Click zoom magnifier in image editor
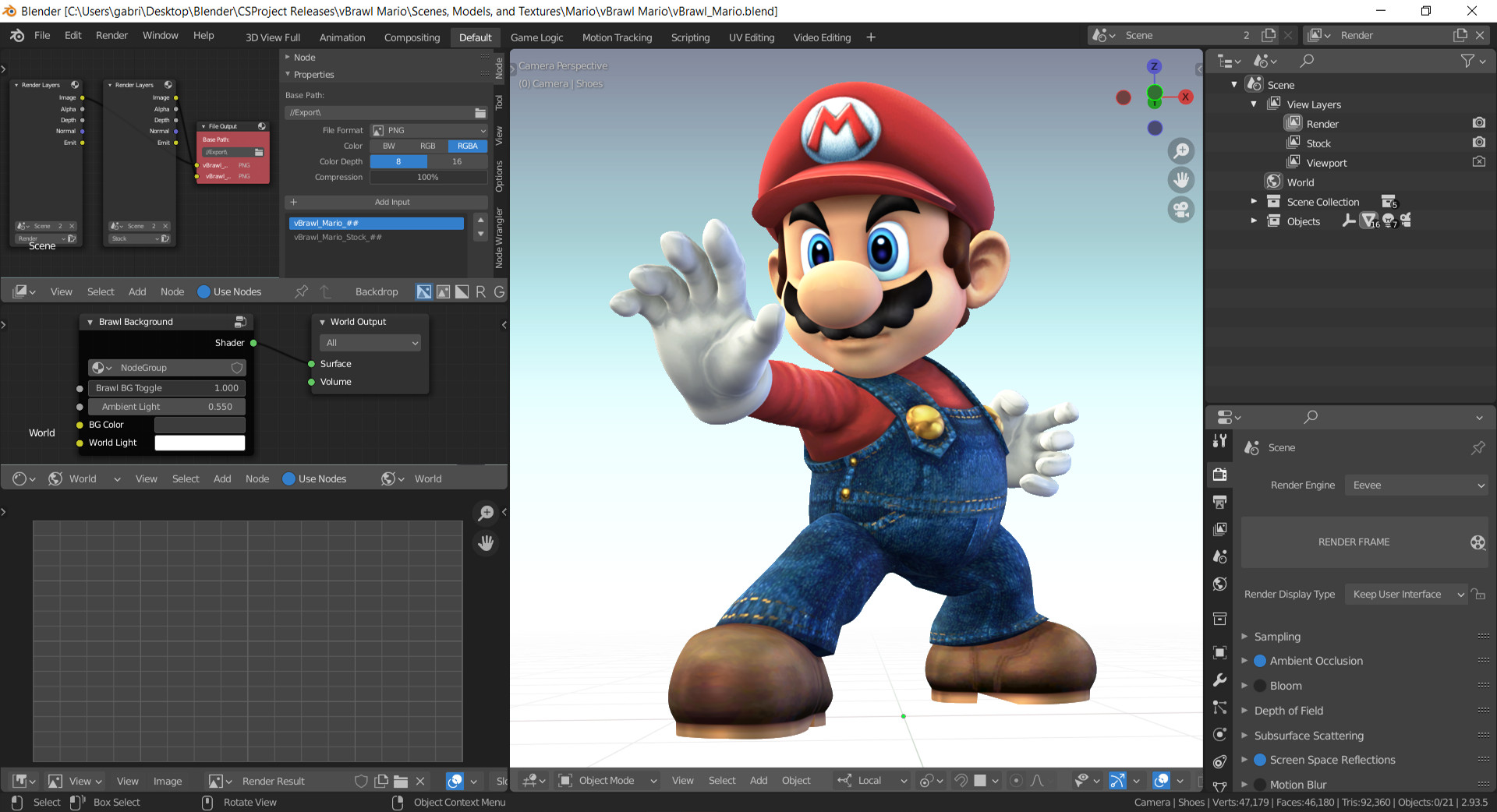The height and width of the screenshot is (812, 1497). tap(486, 513)
